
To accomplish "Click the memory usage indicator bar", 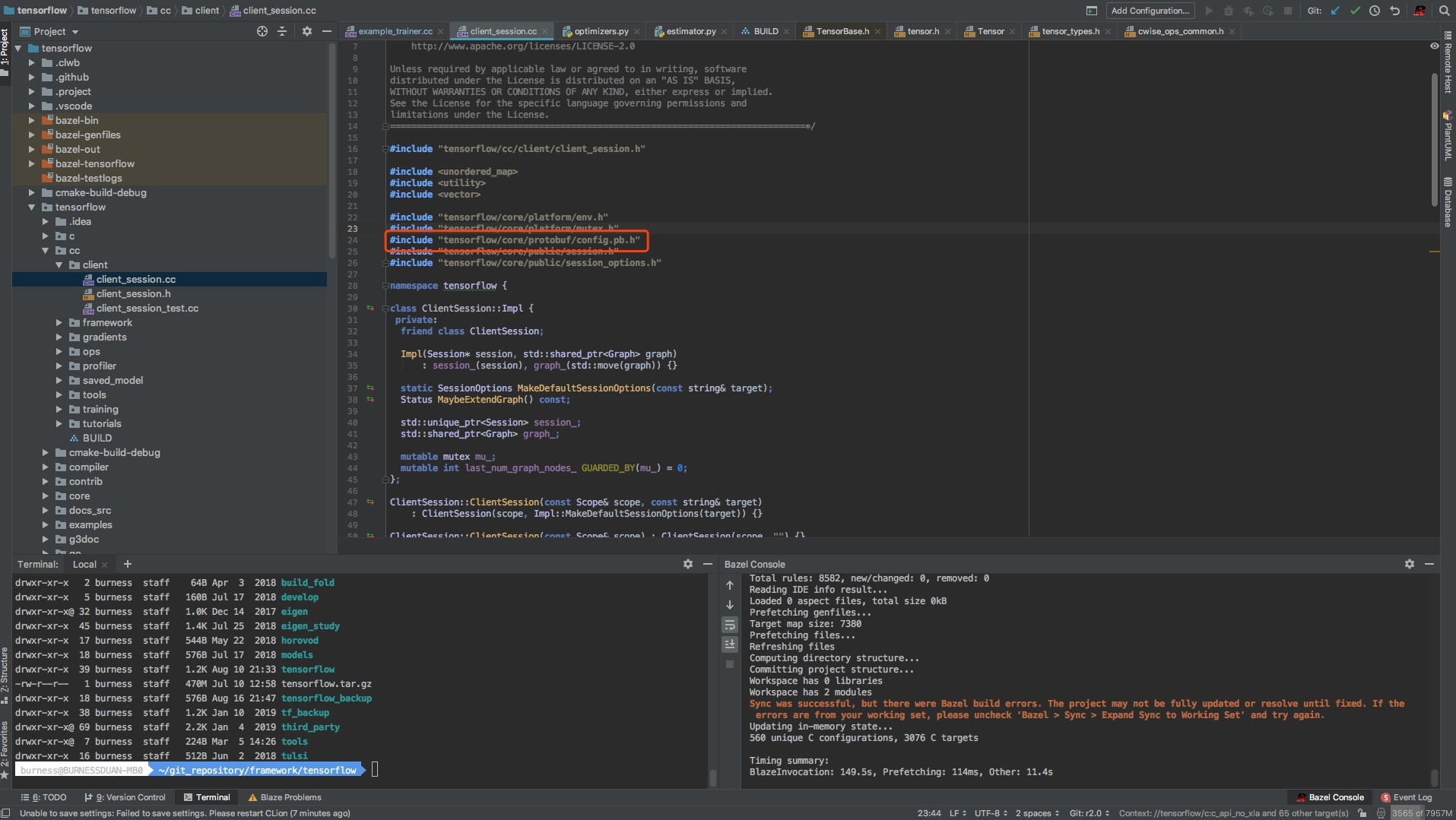I will click(x=1421, y=813).
